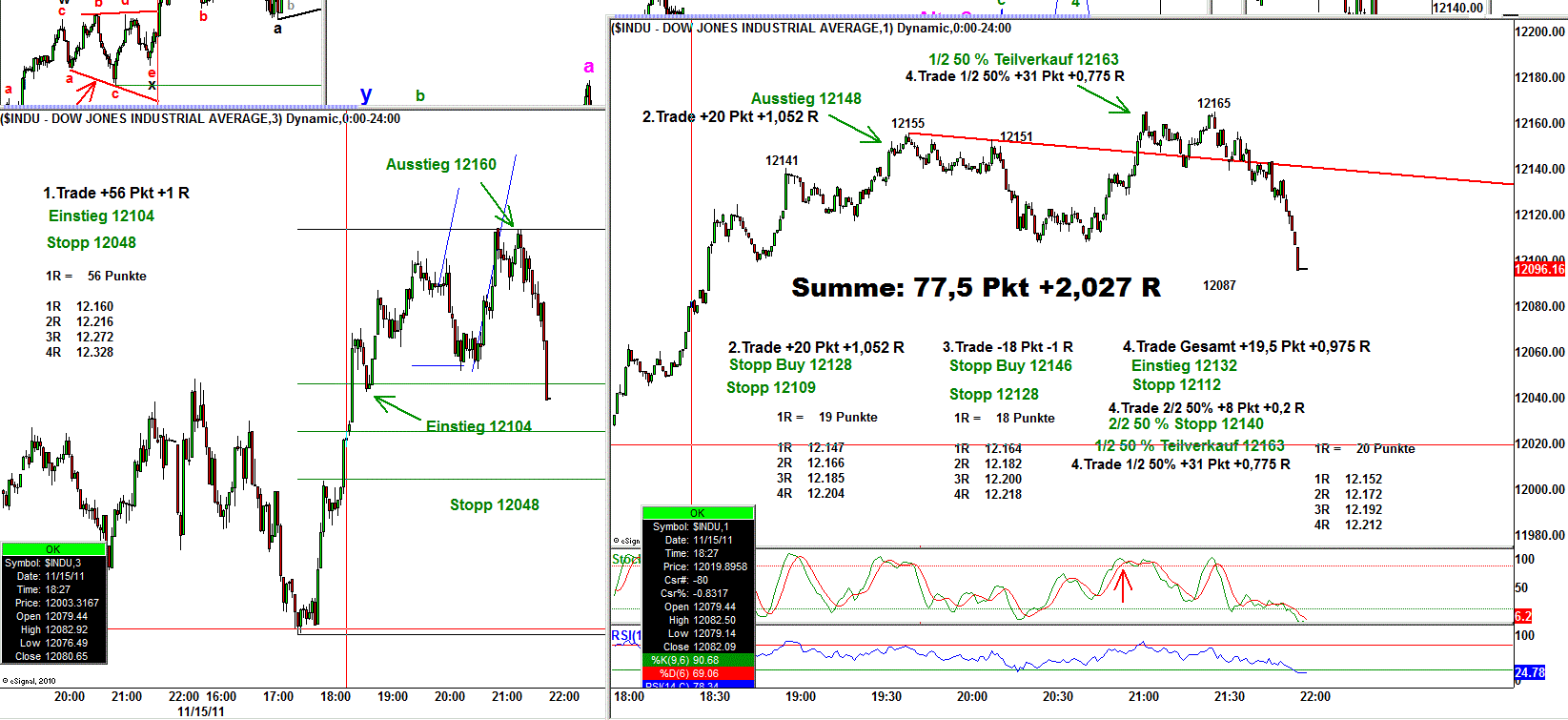The image size is (1568, 720).
Task: Click OK on the $INDU,3 data window
Action: [x=53, y=549]
